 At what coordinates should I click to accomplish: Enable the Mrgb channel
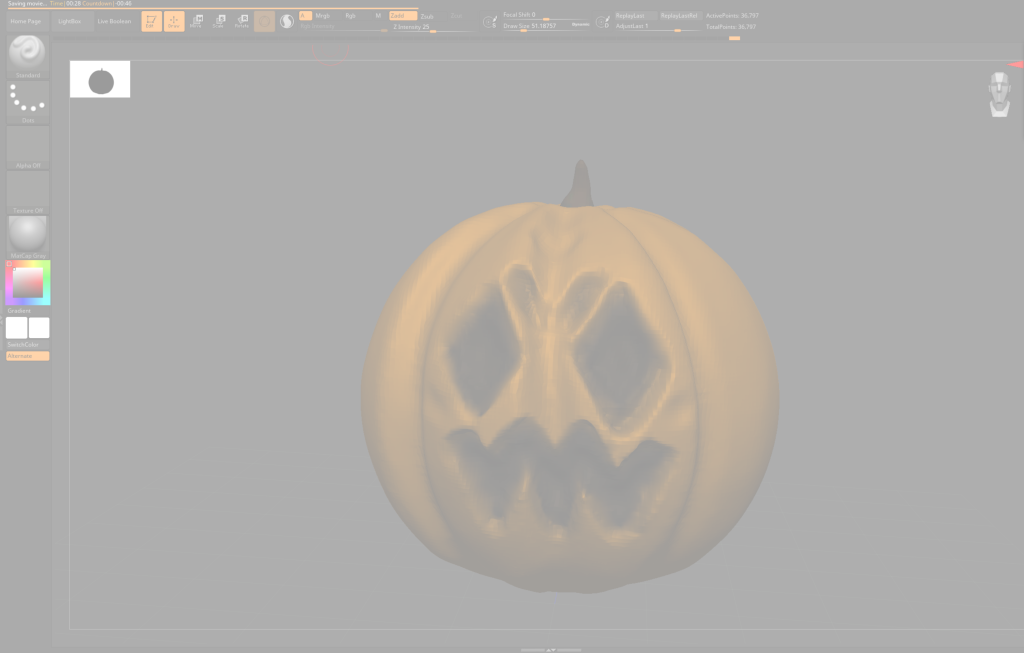(323, 16)
